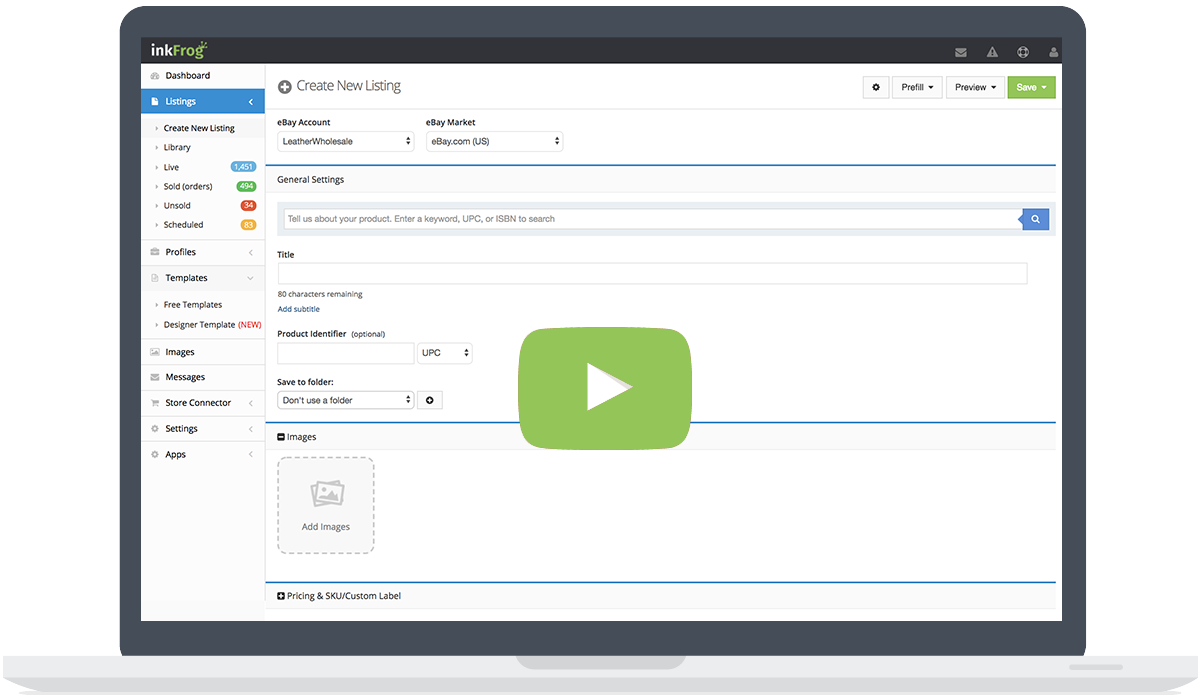Viewport: 1200px width, 699px height.
Task: Open the eBay Account dropdown
Action: [x=345, y=141]
